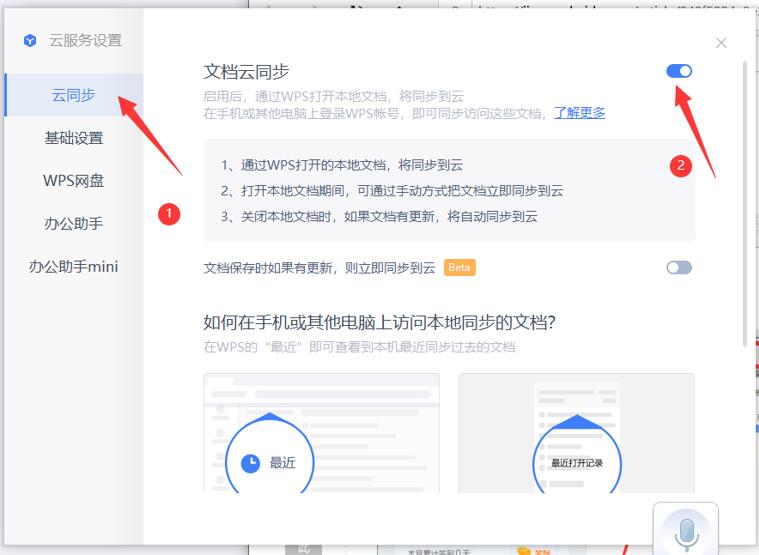Click the line 3、关闭本地文档时
Viewport: 759px width, 555px height.
pyautogui.click(x=380, y=216)
